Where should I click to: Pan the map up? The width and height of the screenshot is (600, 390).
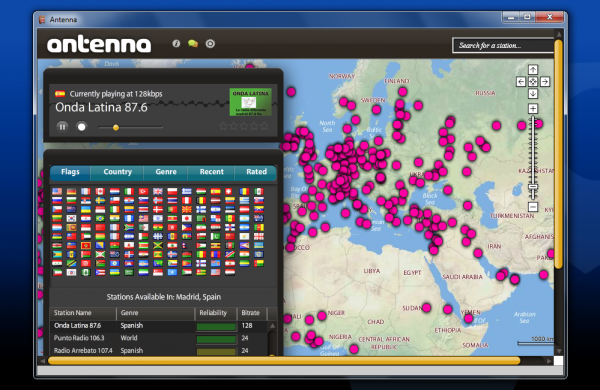(533, 70)
